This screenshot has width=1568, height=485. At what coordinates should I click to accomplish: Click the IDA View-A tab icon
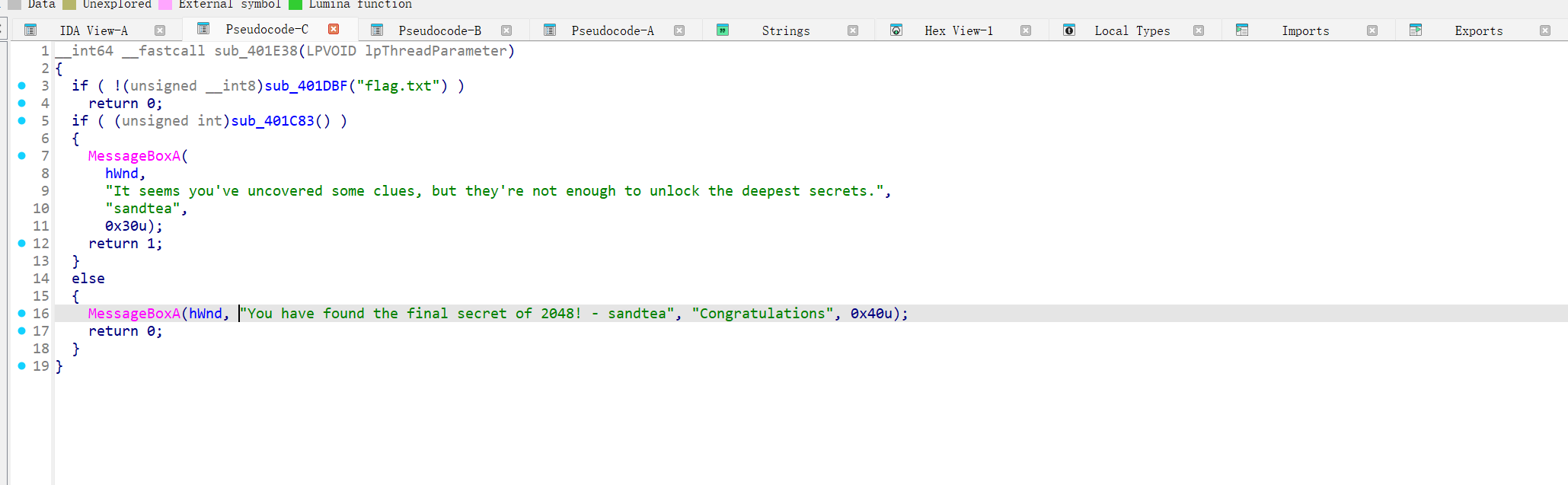coord(30,30)
